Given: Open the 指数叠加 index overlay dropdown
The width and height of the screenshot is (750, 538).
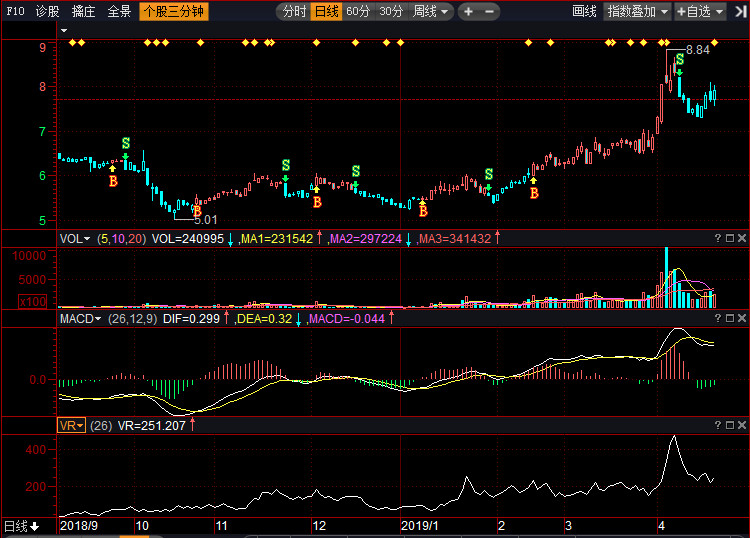Looking at the screenshot, I should point(638,11).
